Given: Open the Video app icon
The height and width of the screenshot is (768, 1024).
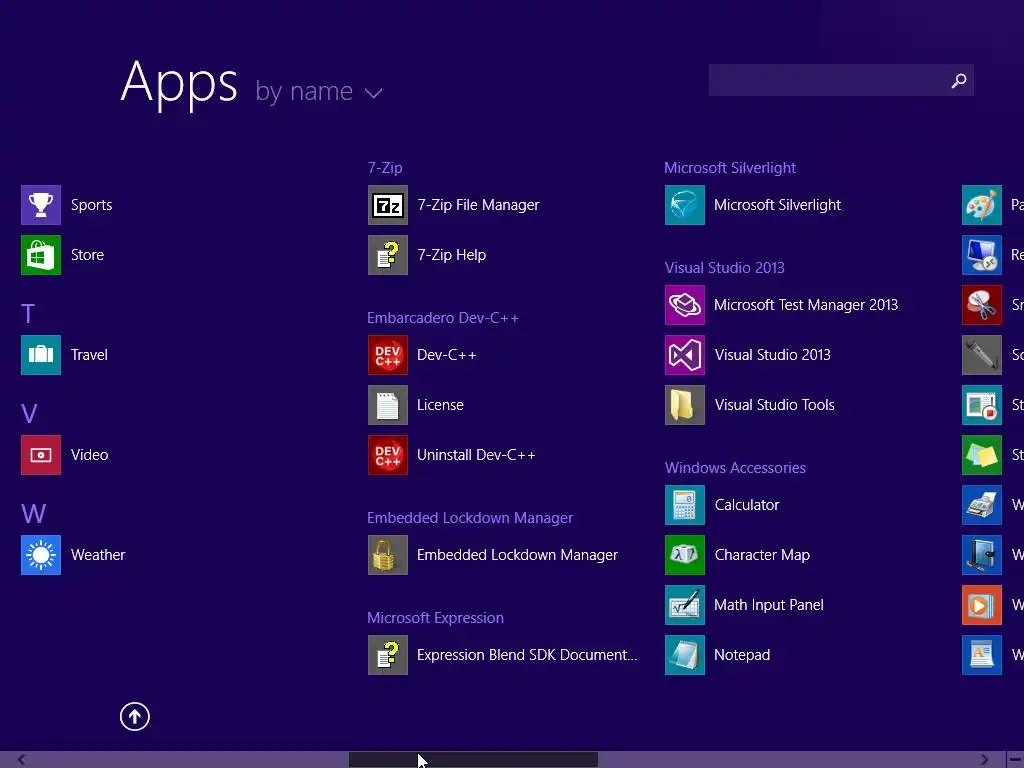Looking at the screenshot, I should (40, 455).
